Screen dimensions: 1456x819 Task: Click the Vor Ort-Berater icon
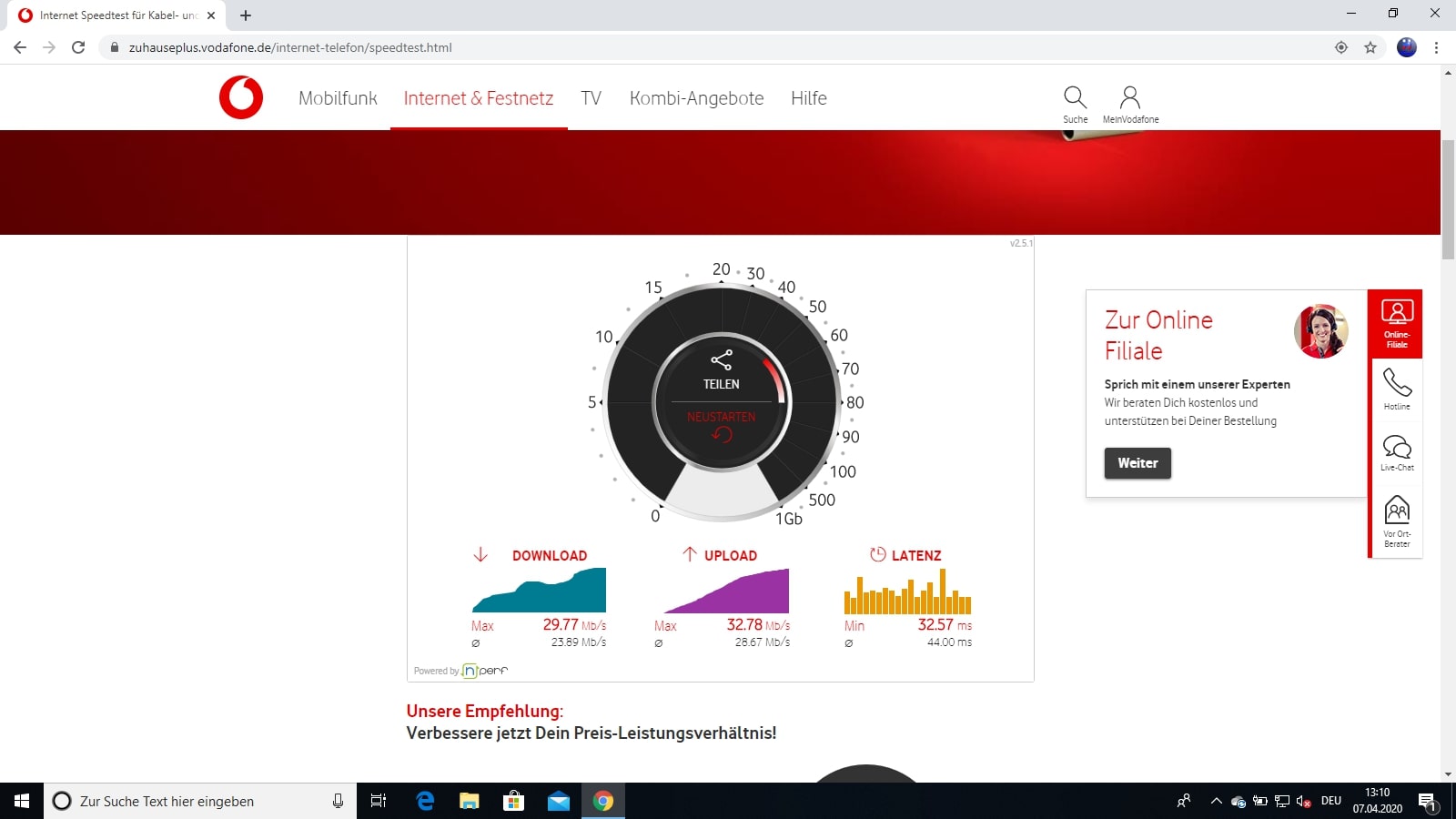(x=1397, y=521)
